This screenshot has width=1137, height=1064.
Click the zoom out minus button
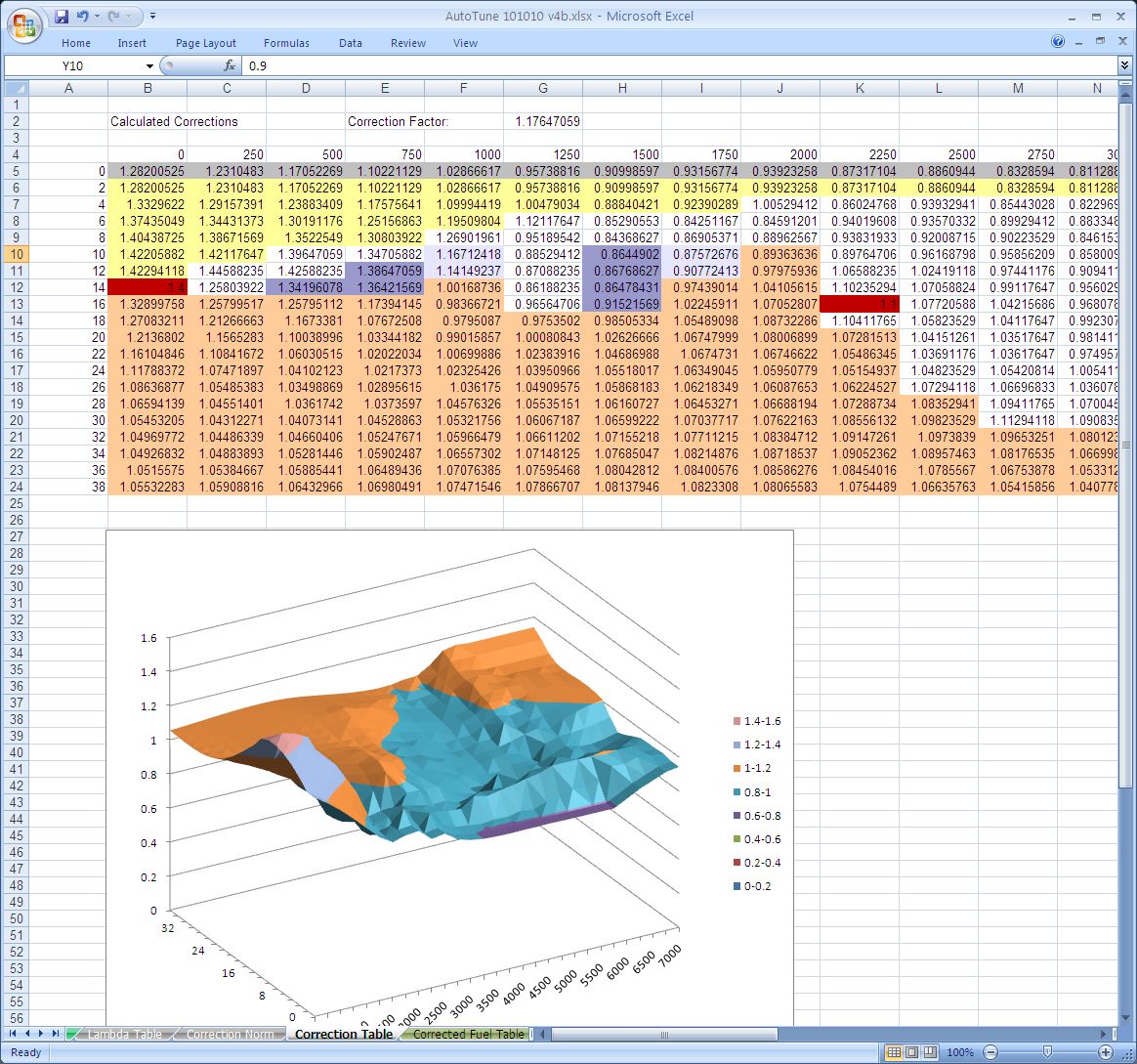tap(990, 1052)
